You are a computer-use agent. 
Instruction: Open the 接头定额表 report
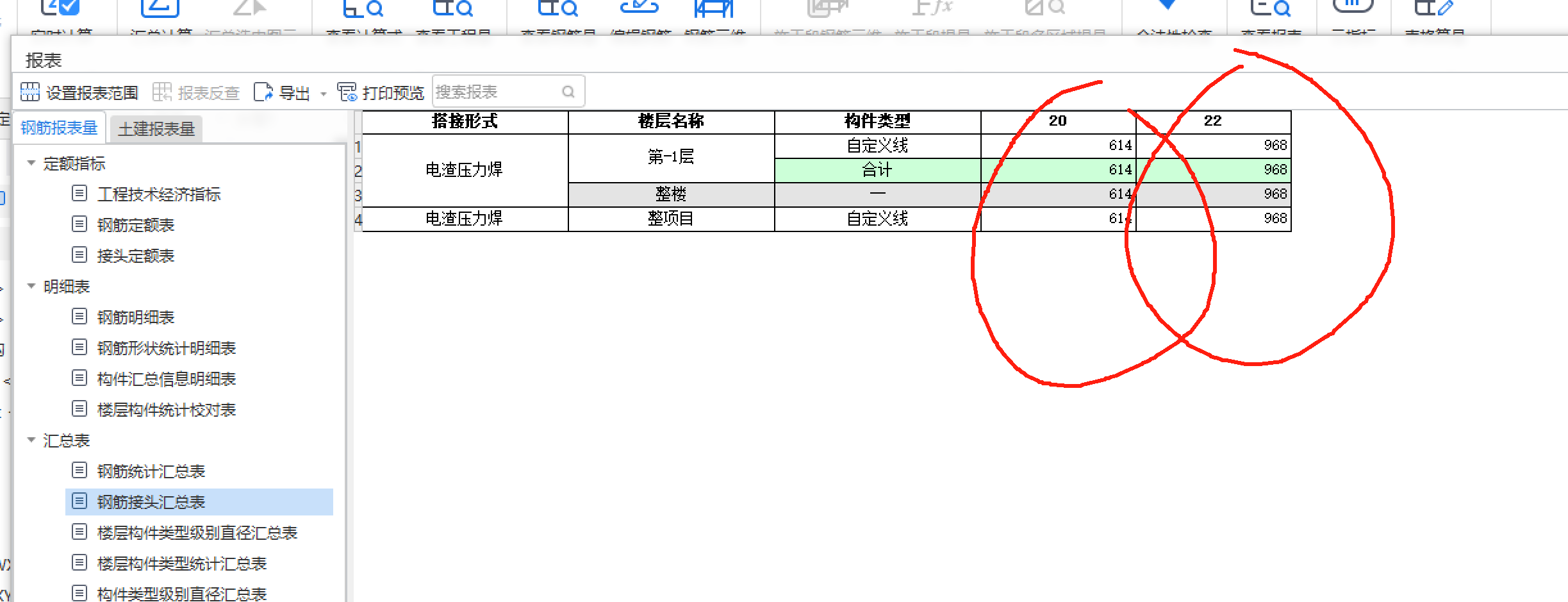point(136,255)
